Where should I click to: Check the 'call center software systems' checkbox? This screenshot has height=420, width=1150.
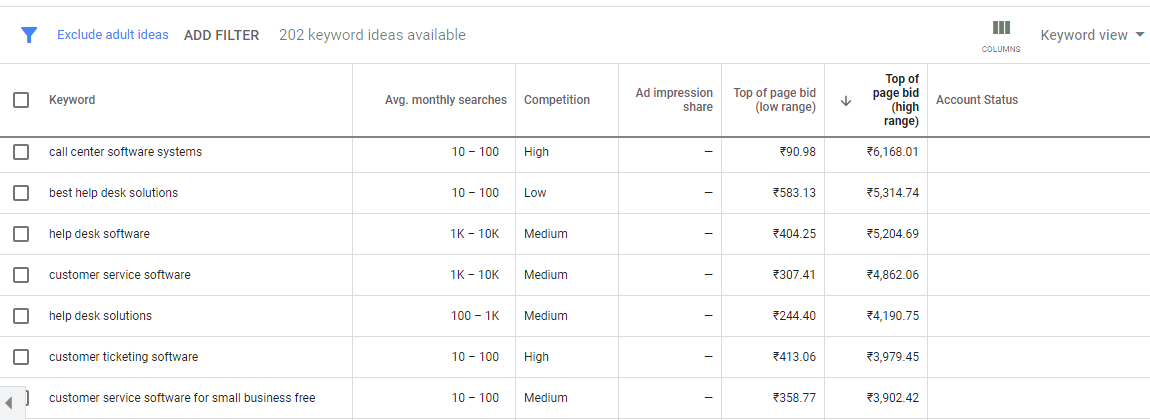[21, 152]
